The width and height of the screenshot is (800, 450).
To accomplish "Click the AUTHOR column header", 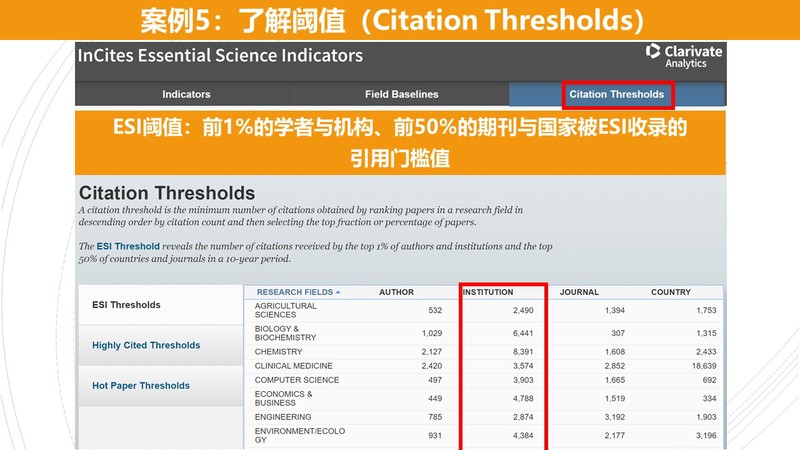I will tap(396, 292).
